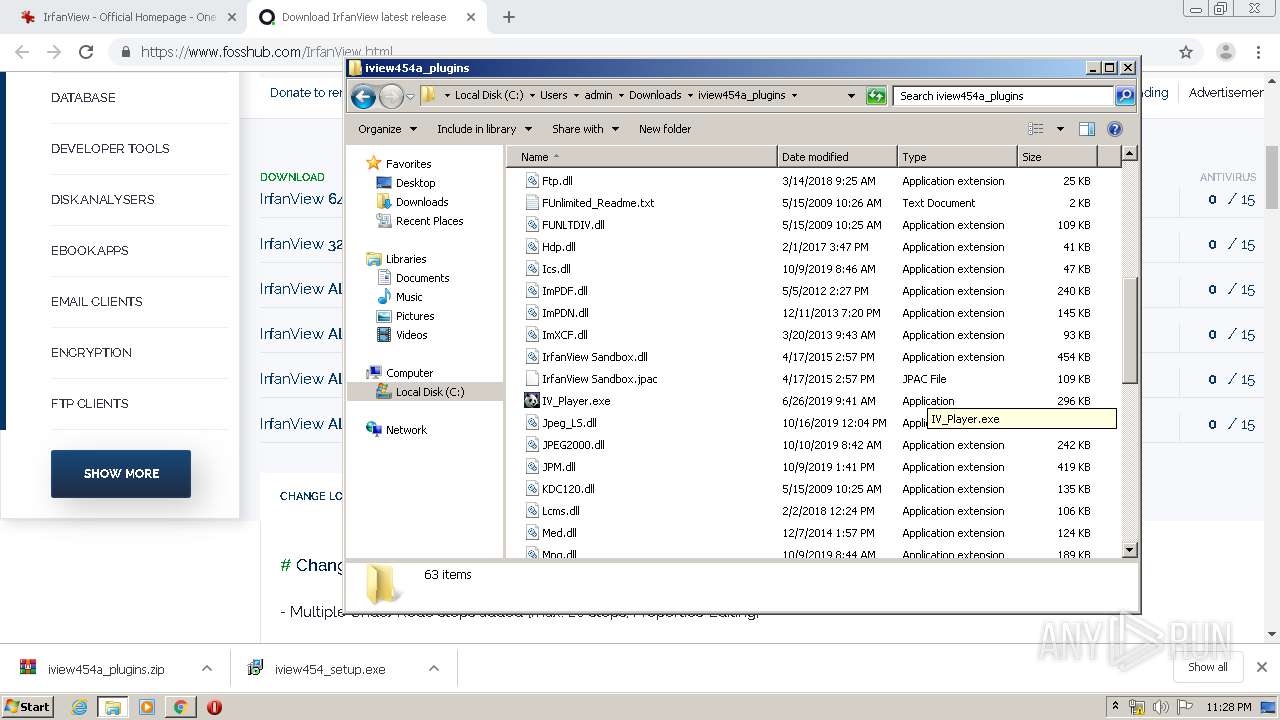Click the Explorer Back navigation arrow
This screenshot has height=720, width=1280.
pos(363,96)
